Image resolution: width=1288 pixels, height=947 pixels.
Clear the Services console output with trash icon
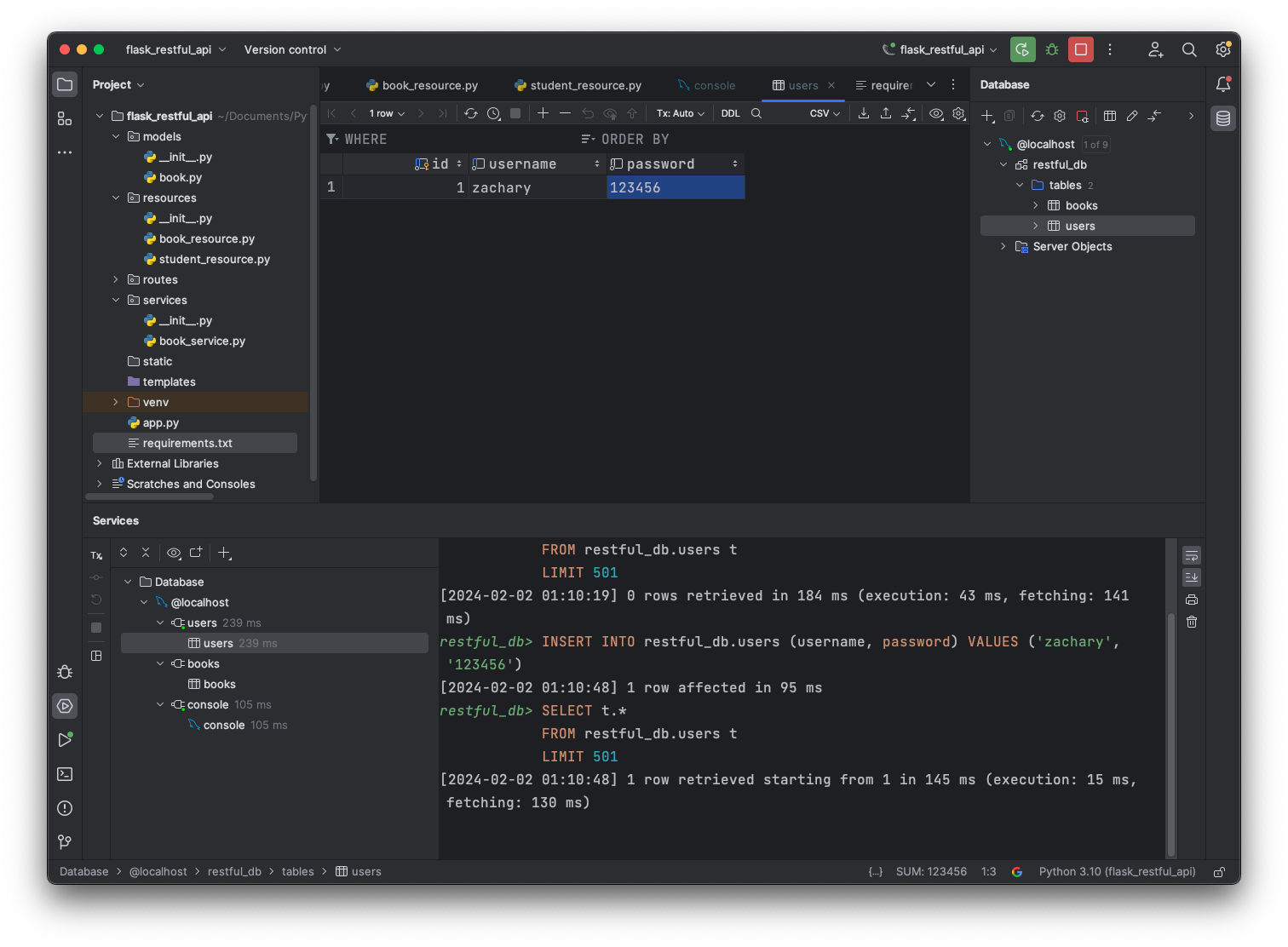point(1192,622)
